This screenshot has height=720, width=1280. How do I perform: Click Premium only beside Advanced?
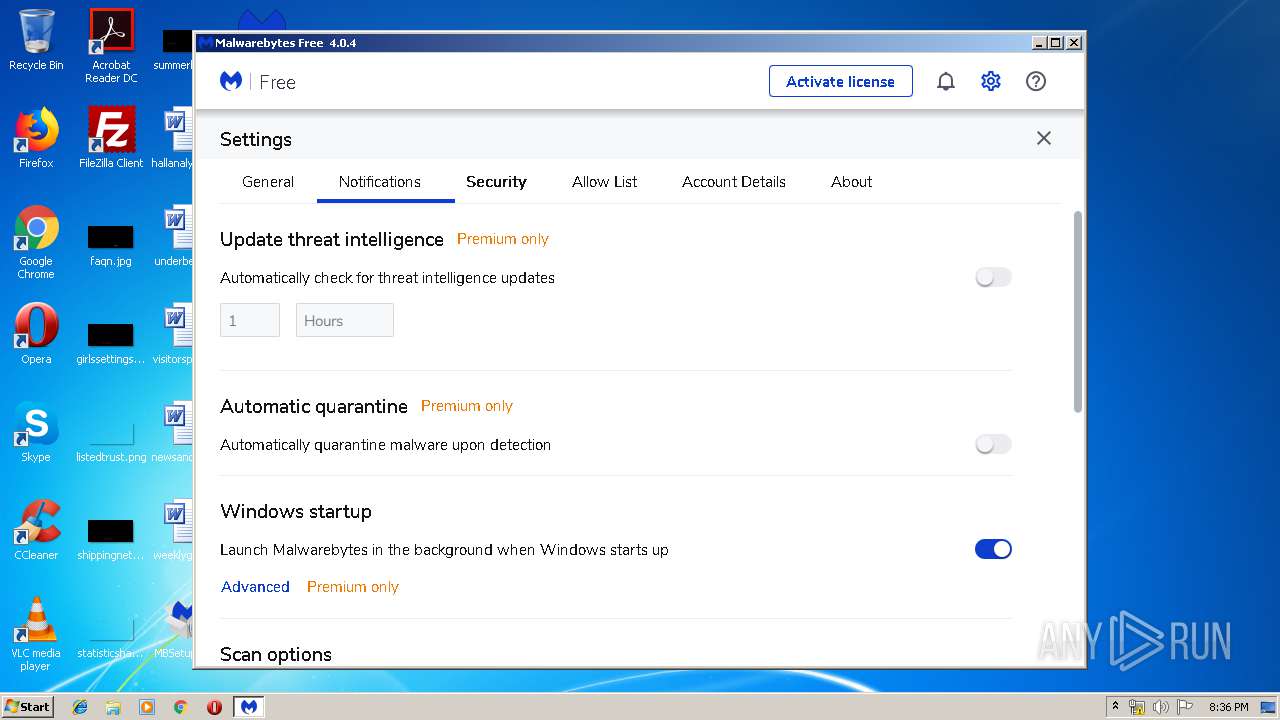click(353, 587)
